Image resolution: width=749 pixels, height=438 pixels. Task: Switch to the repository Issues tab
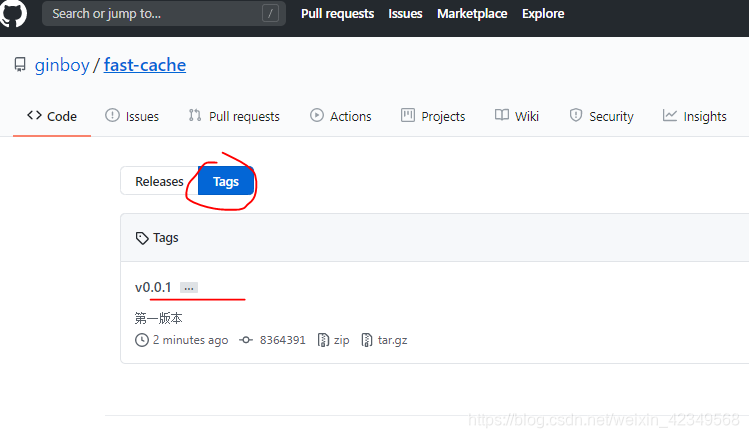coord(132,116)
